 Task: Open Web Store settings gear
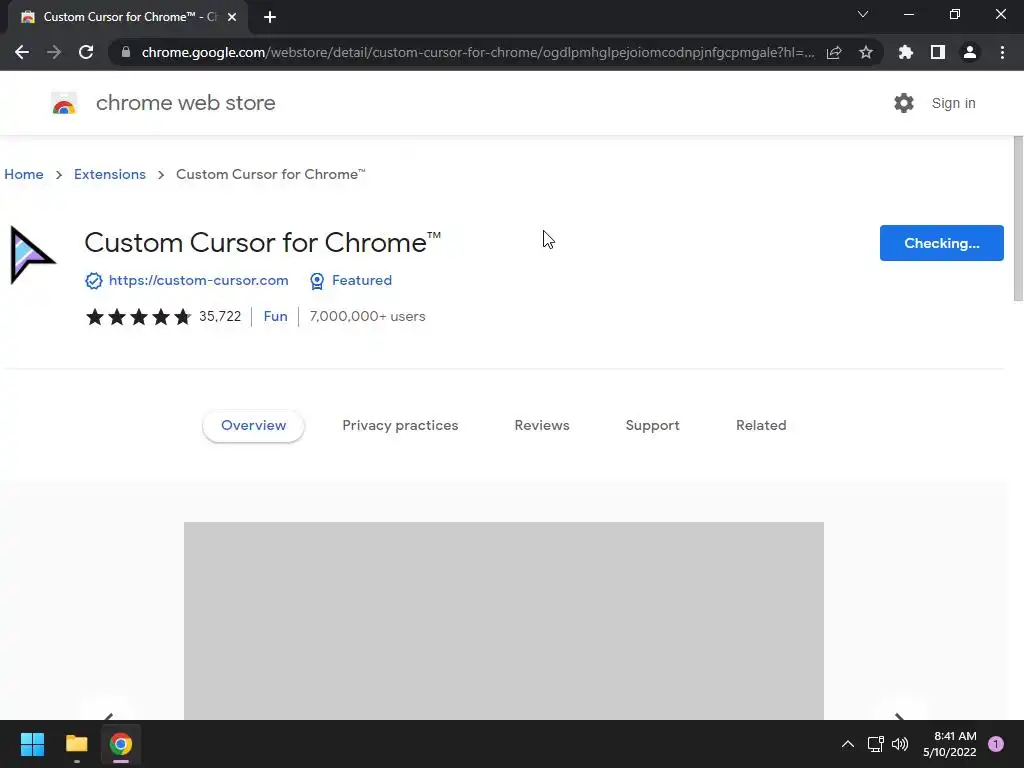tap(904, 103)
